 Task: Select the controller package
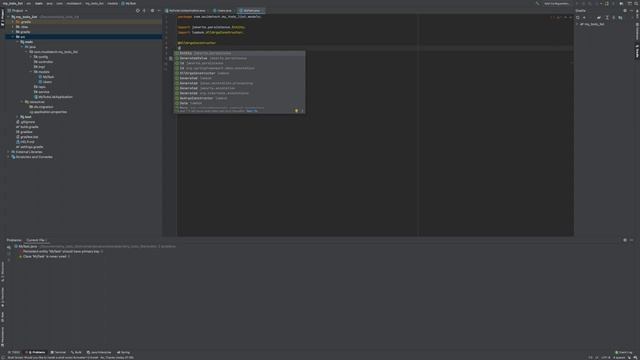(43, 62)
